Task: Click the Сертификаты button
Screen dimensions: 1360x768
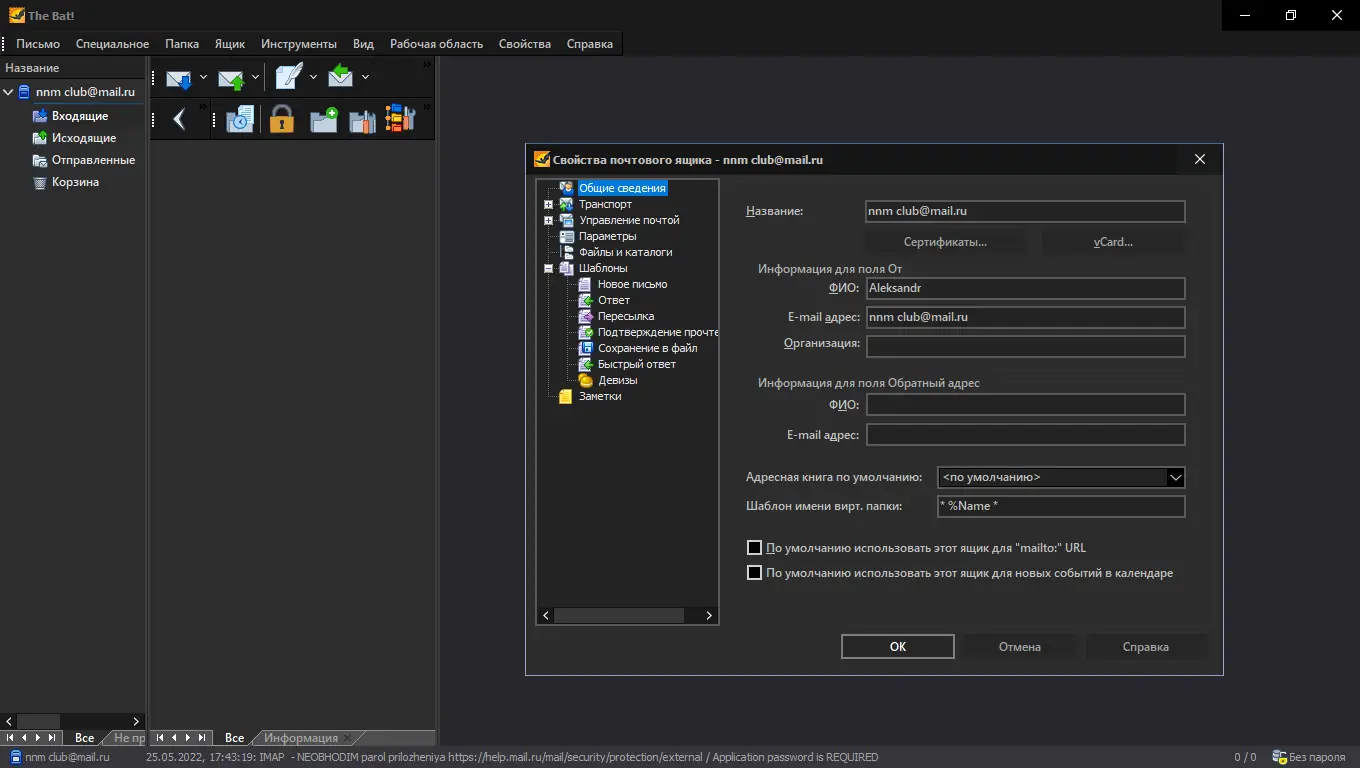Action: (945, 242)
